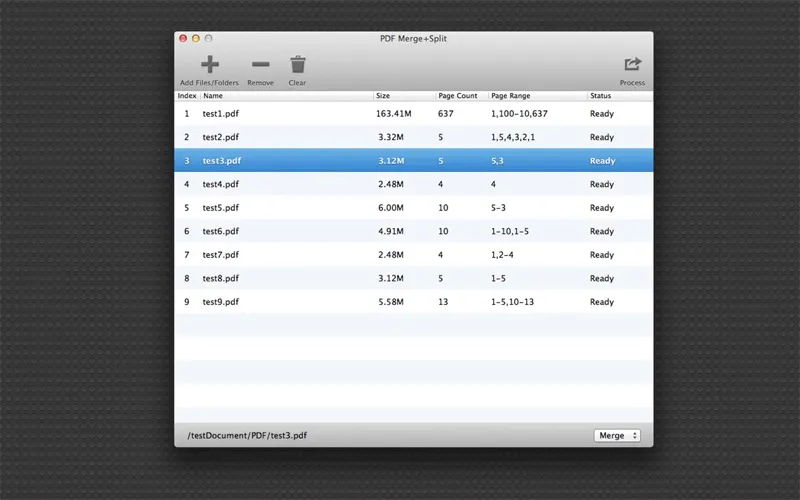Click the 6.00M size cell

click(x=391, y=207)
